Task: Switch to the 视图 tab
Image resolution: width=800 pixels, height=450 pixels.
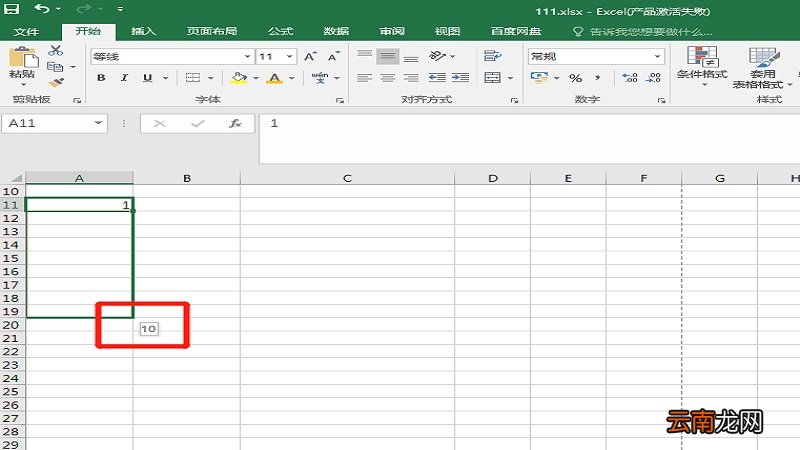Action: coord(447,31)
